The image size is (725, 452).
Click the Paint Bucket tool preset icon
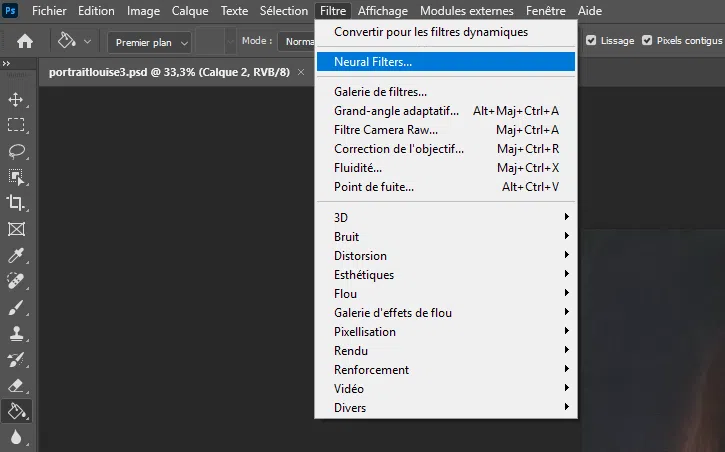67,41
